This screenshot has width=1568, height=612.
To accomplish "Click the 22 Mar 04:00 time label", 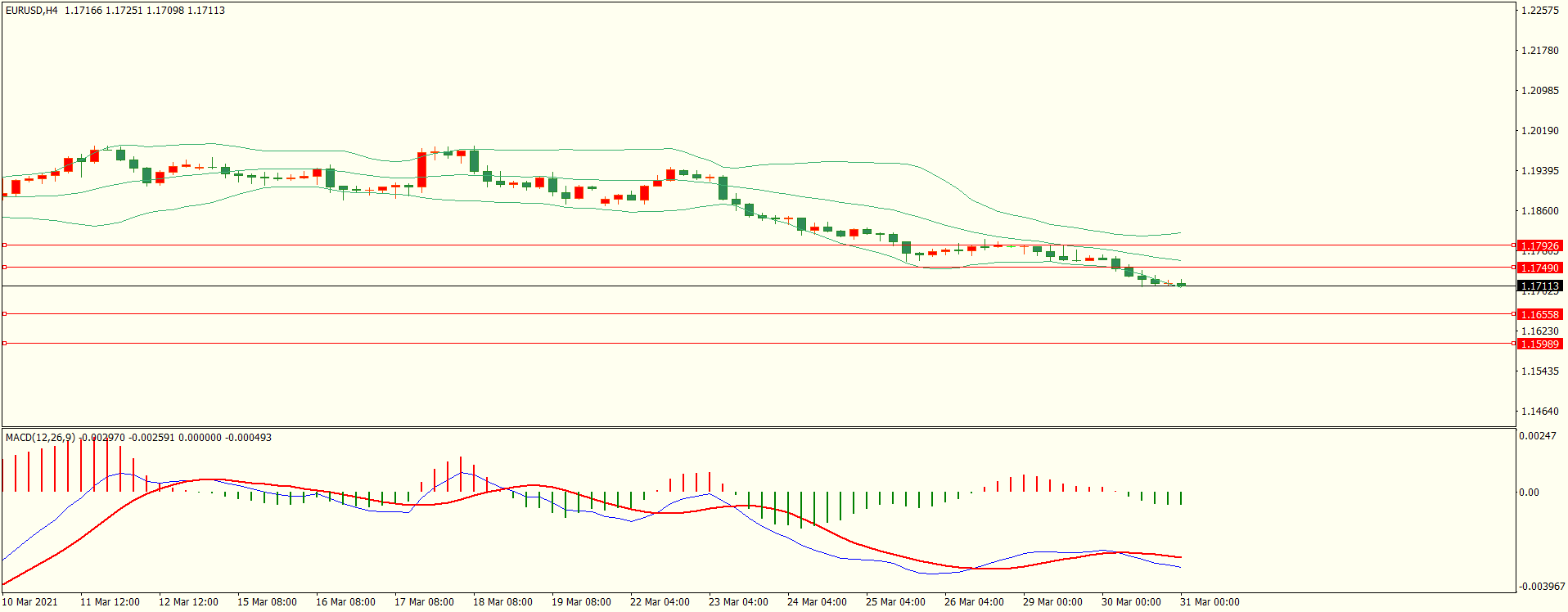I will coord(660,602).
